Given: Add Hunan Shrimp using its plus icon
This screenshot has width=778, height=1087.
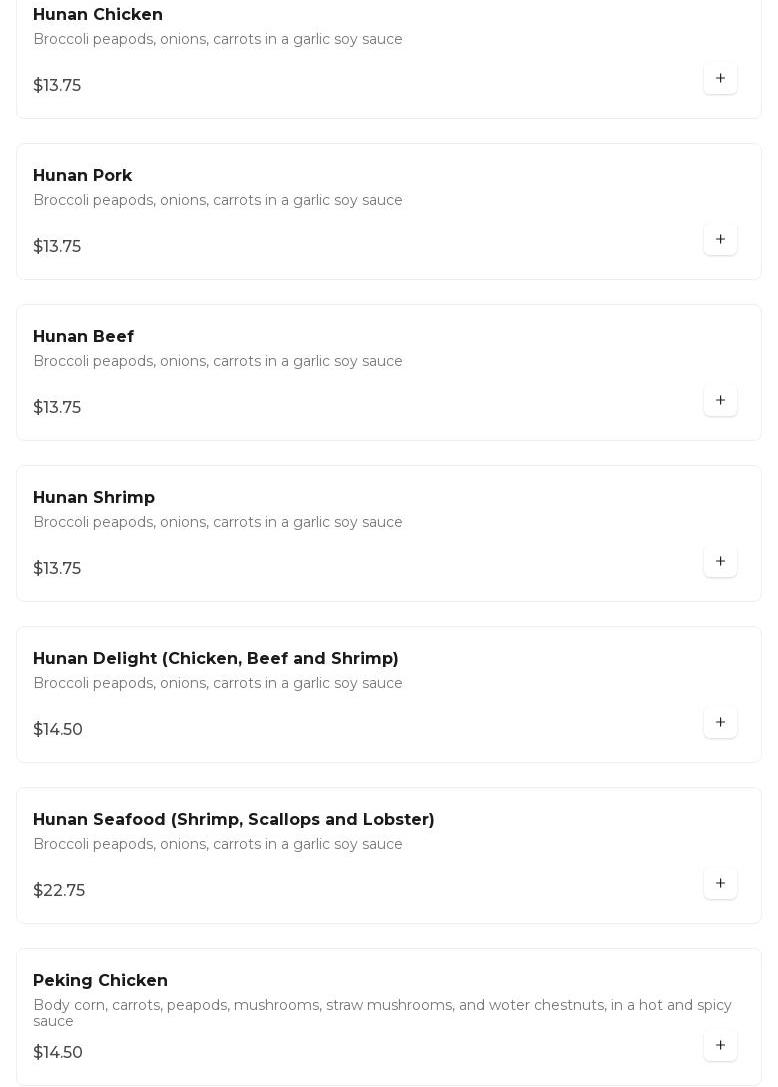Looking at the screenshot, I should click(x=720, y=561).
